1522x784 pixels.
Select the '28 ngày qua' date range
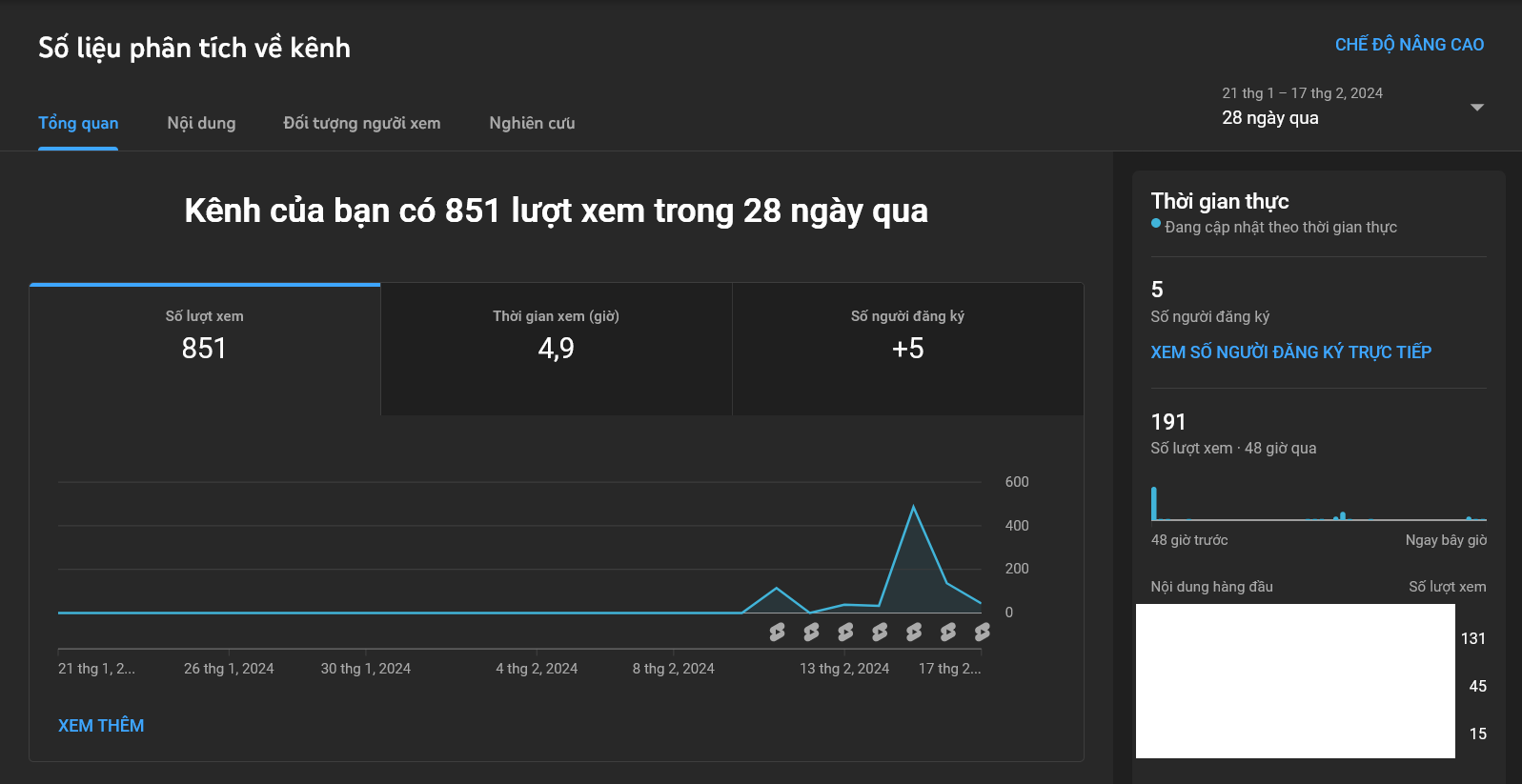coord(1270,118)
